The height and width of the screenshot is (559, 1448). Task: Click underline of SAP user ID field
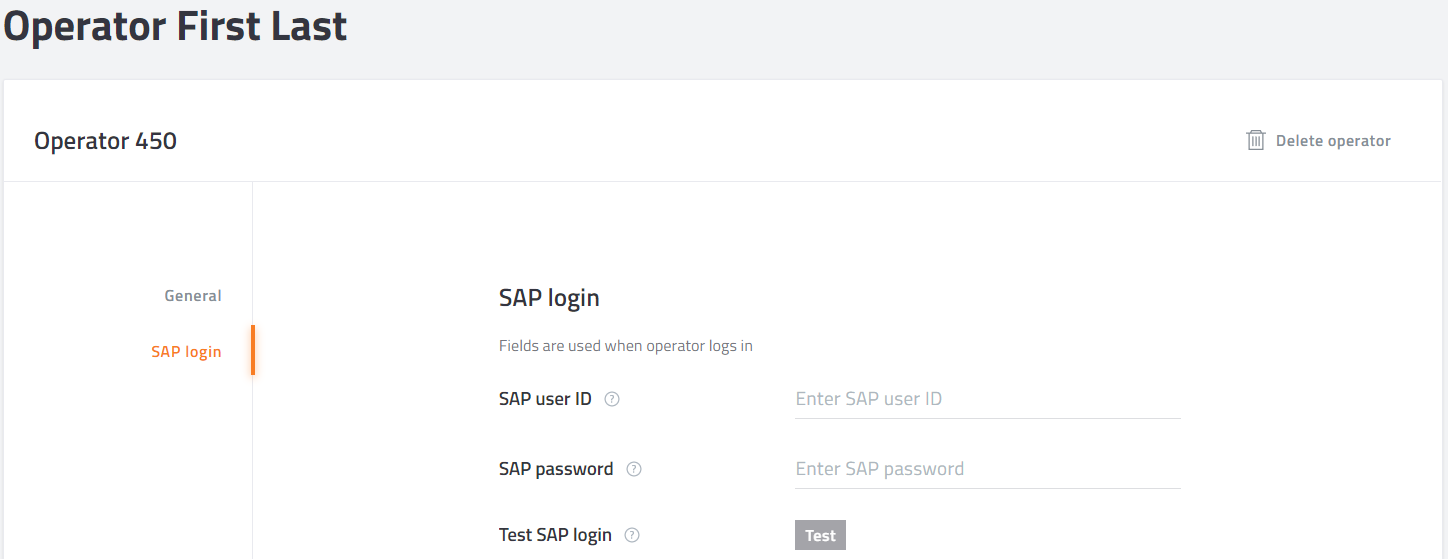tap(988, 418)
